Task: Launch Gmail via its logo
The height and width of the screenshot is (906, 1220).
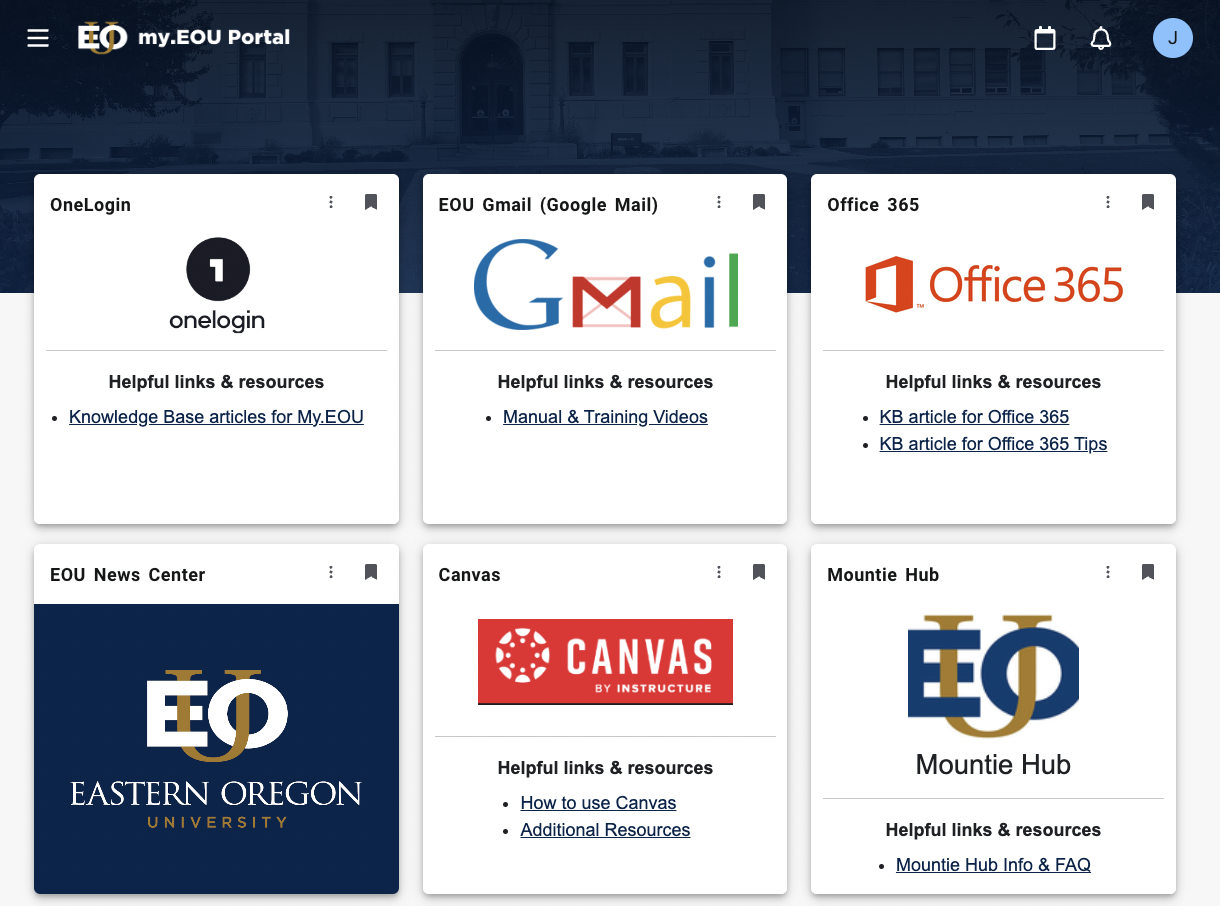Action: pos(605,285)
